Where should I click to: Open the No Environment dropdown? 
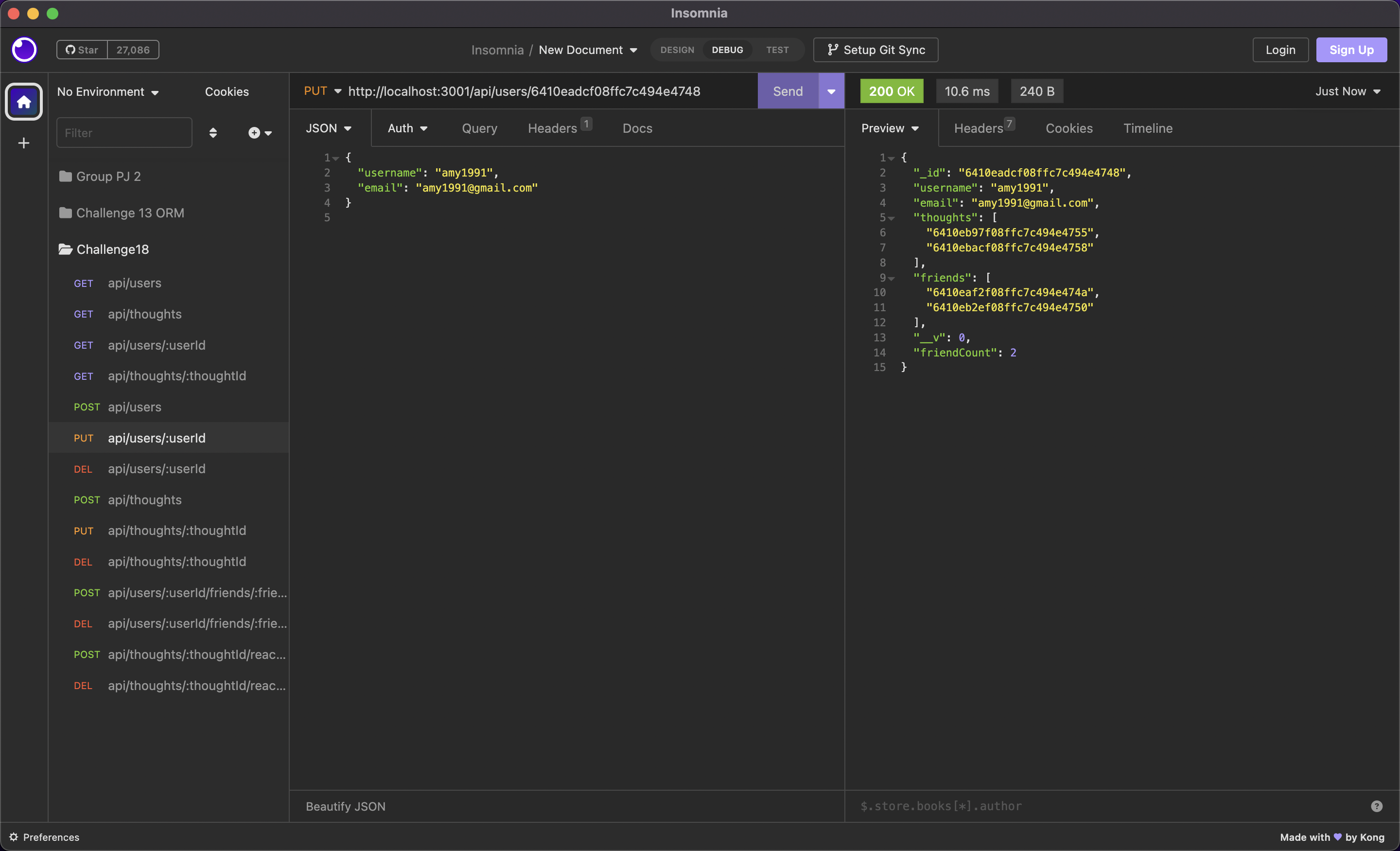107,91
